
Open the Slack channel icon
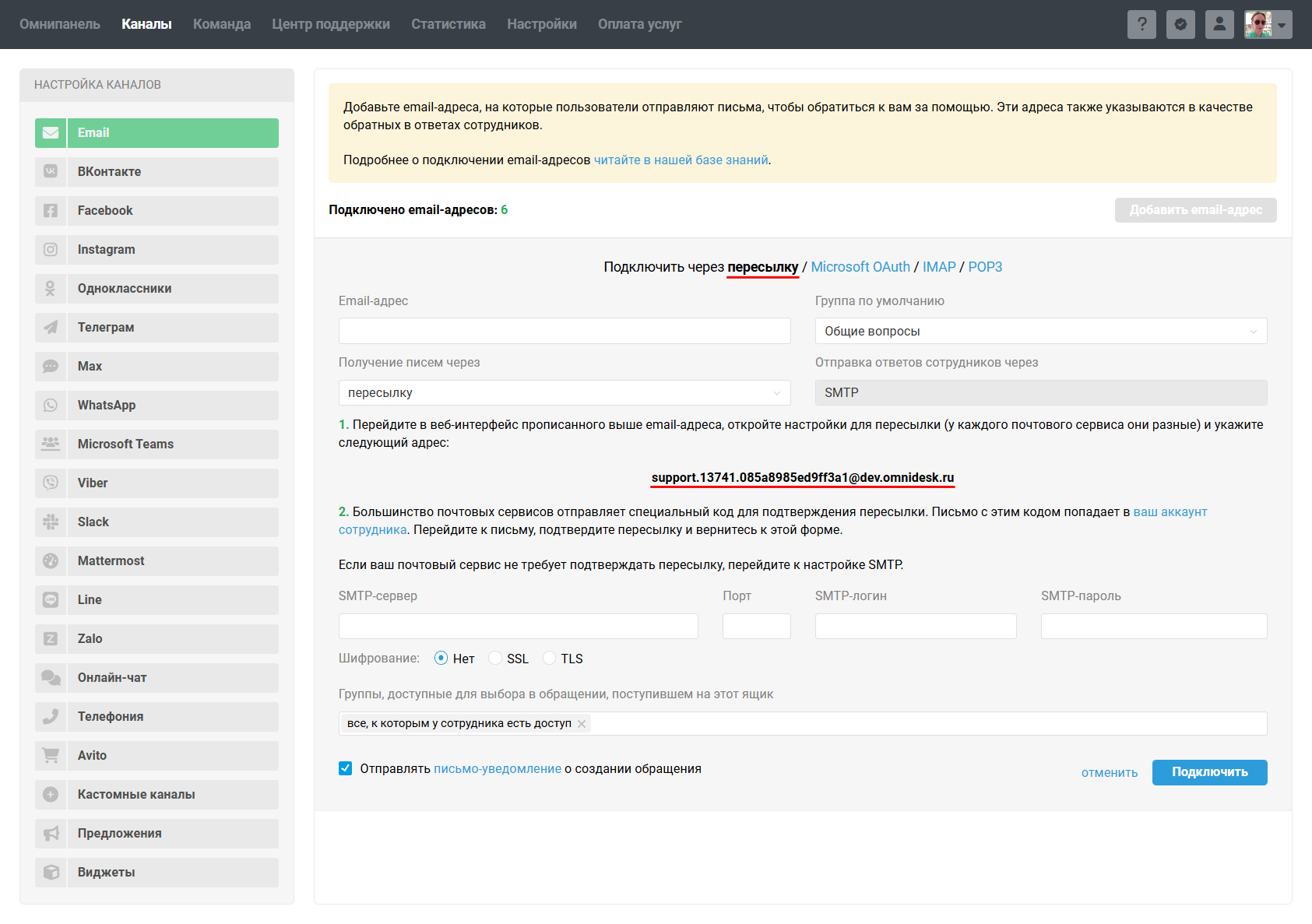coord(51,522)
